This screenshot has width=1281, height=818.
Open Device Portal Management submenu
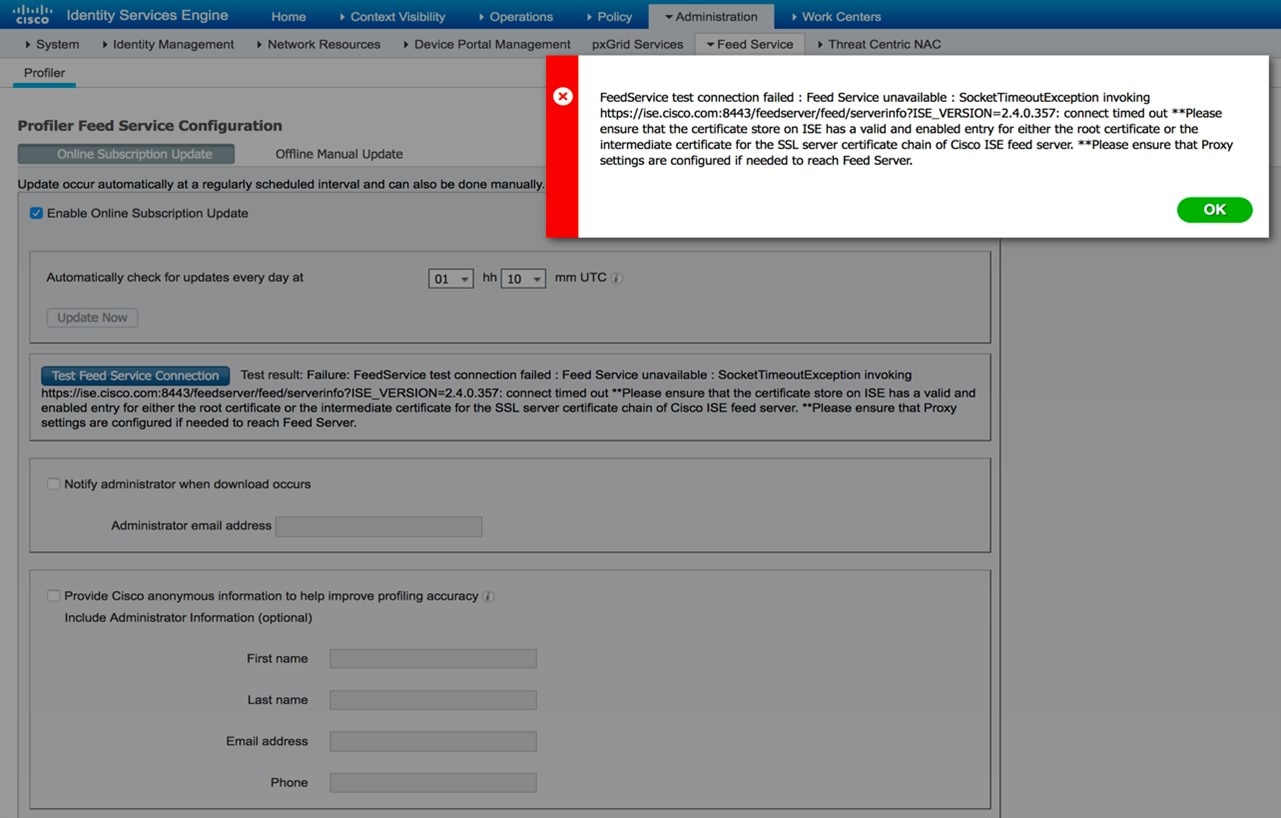click(x=486, y=44)
